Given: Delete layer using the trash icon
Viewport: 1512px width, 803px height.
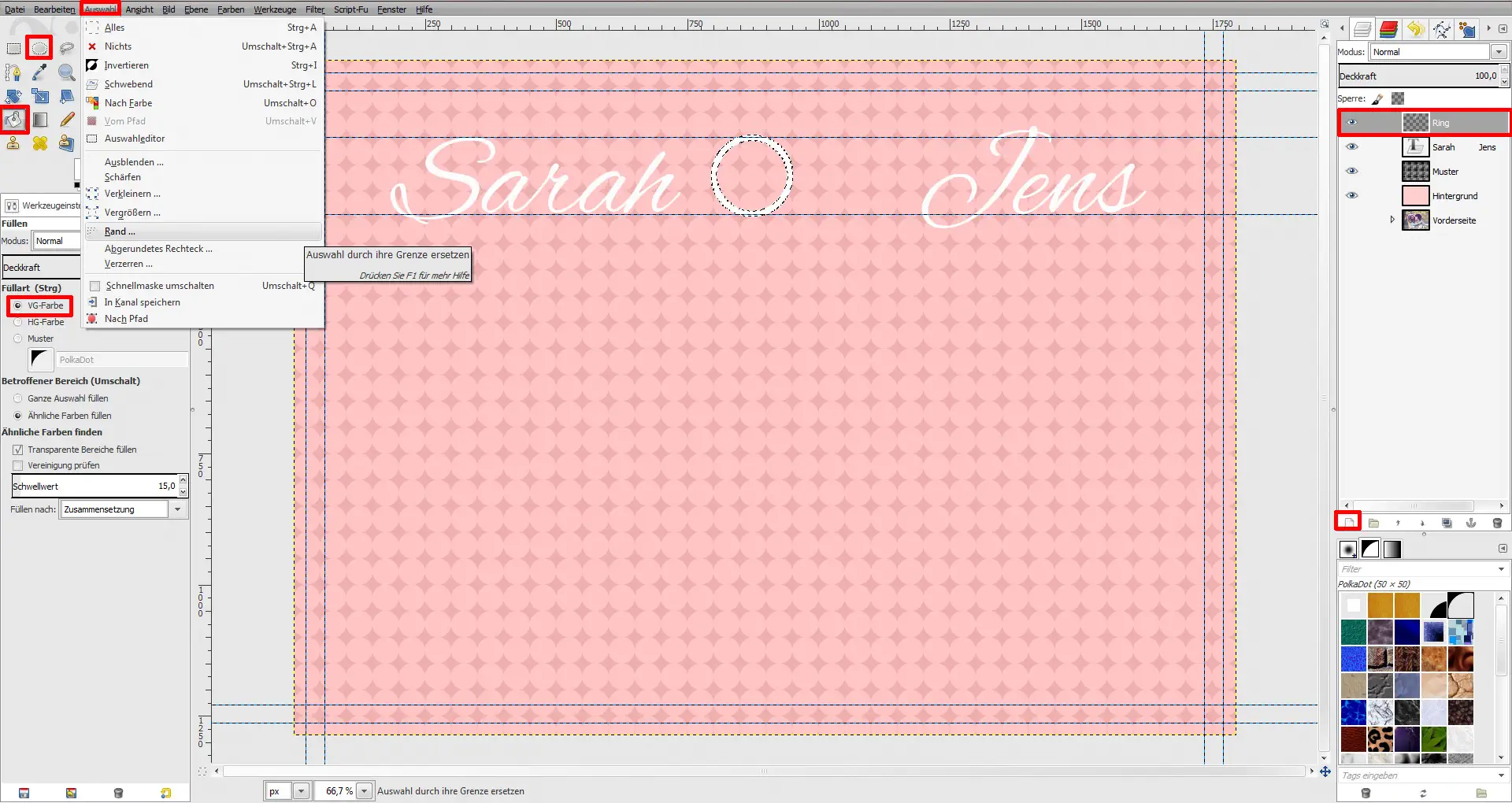Looking at the screenshot, I should pyautogui.click(x=1497, y=523).
